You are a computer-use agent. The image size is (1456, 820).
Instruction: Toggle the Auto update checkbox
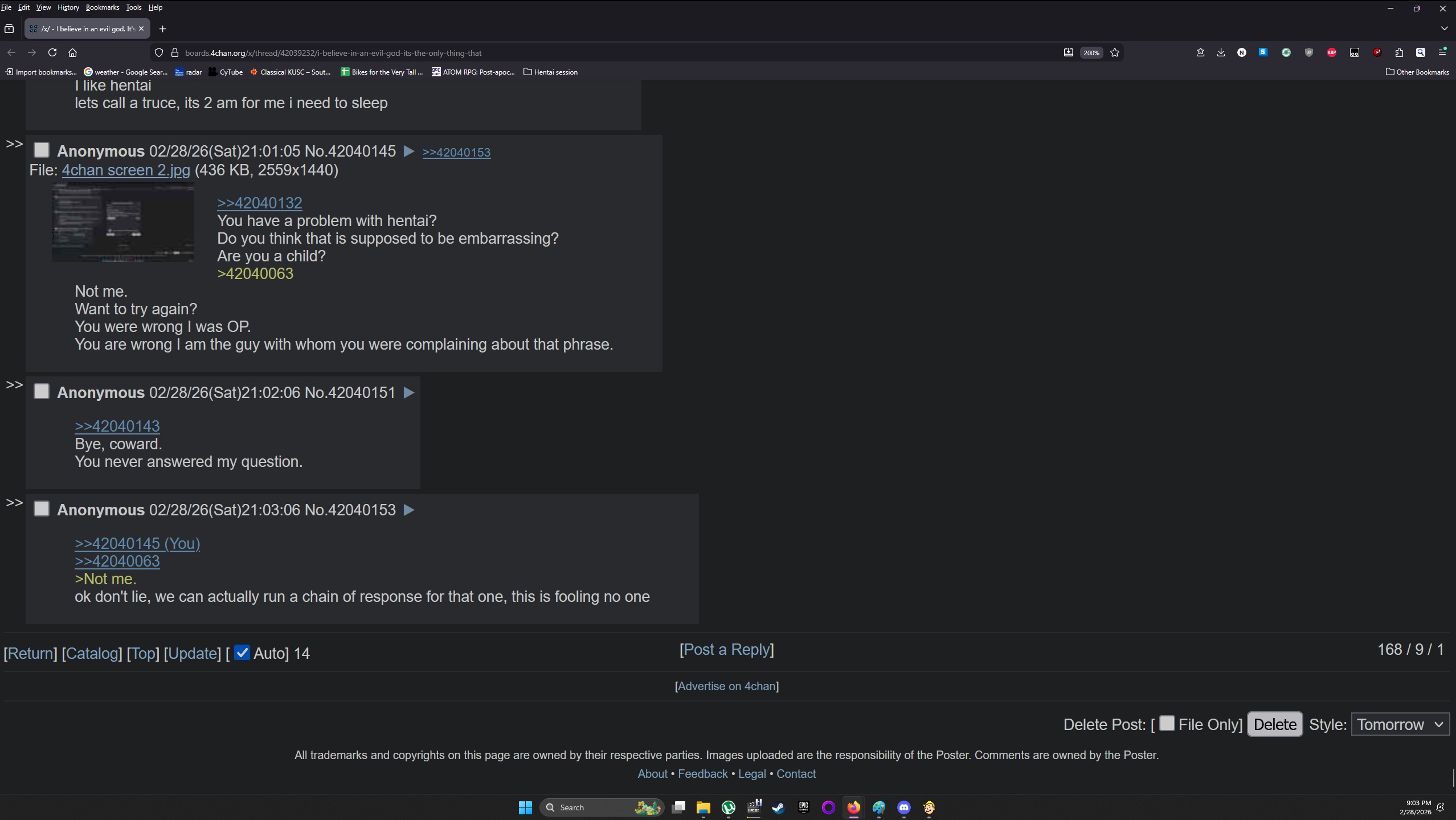[x=242, y=653]
